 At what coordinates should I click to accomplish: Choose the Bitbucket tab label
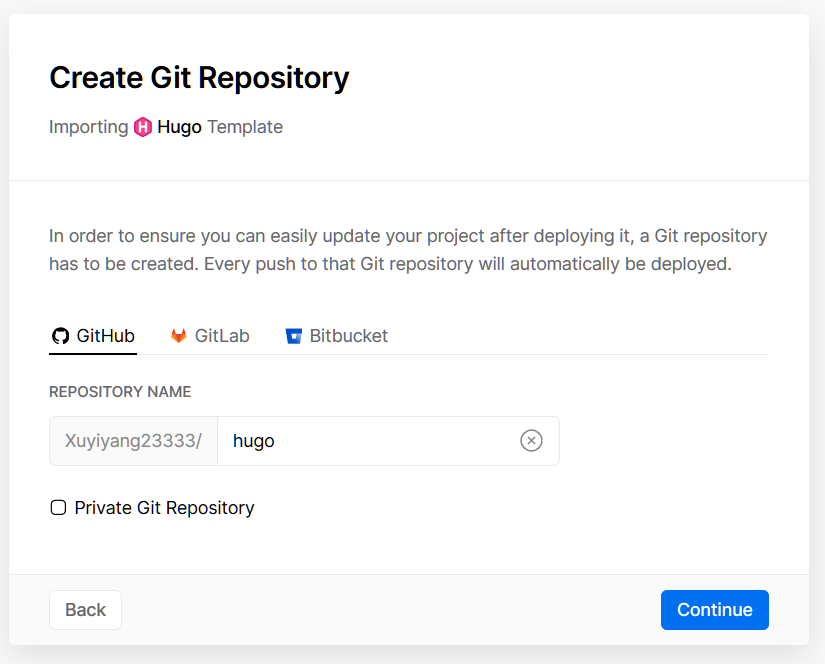click(348, 336)
